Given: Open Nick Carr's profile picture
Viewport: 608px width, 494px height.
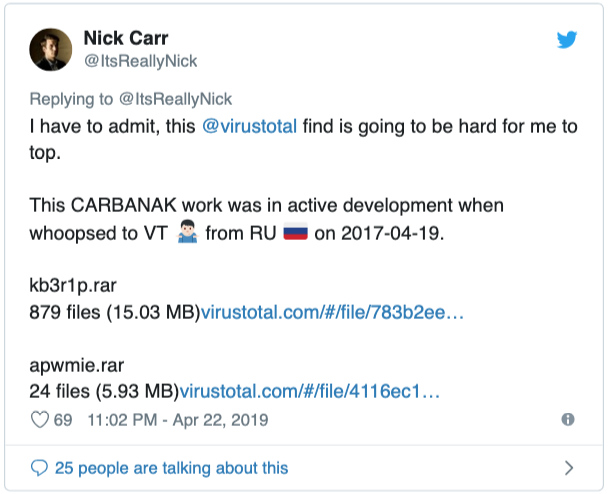Looking at the screenshot, I should [x=49, y=49].
